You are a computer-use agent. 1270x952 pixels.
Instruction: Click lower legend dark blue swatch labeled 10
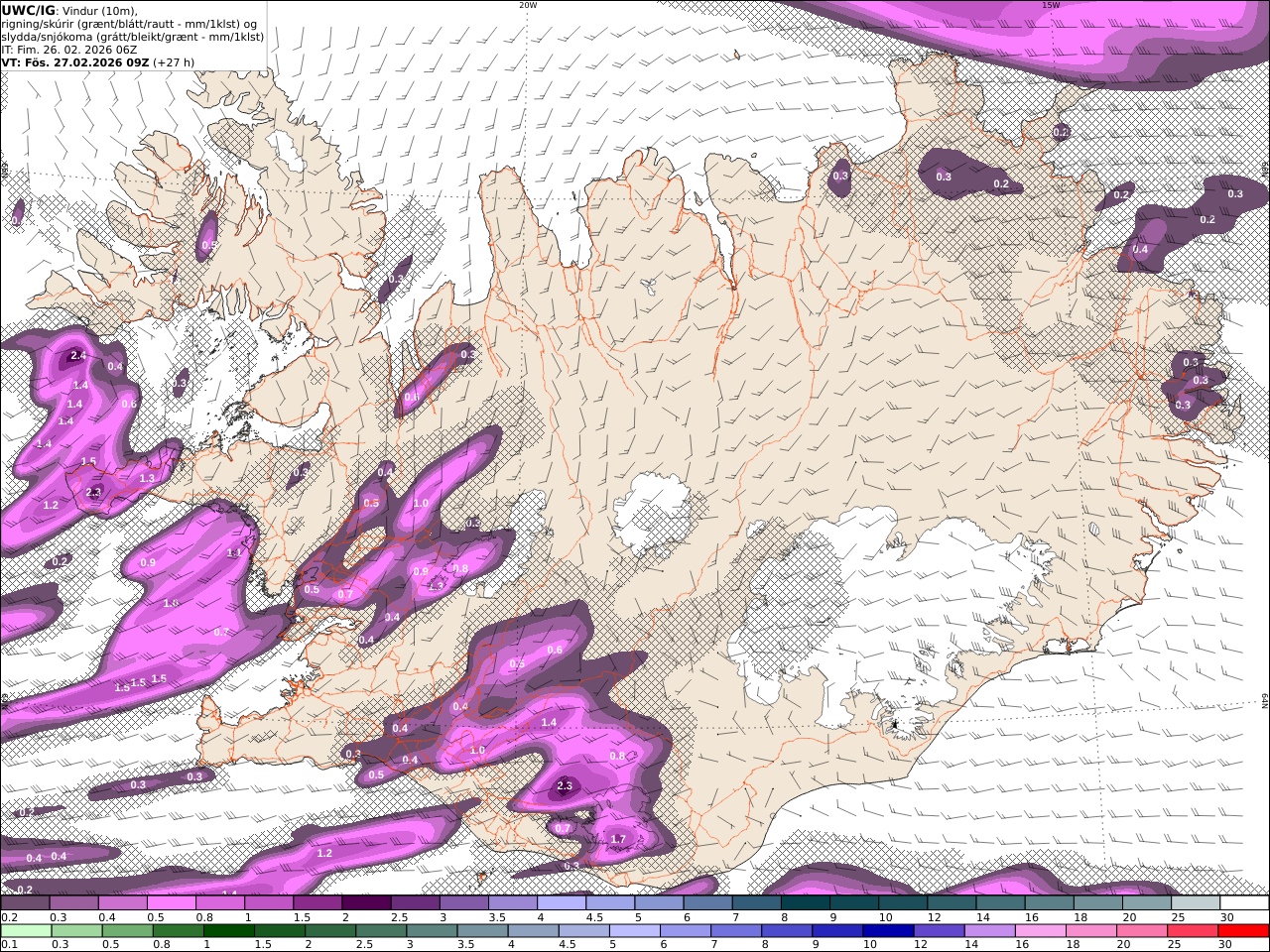point(889,930)
